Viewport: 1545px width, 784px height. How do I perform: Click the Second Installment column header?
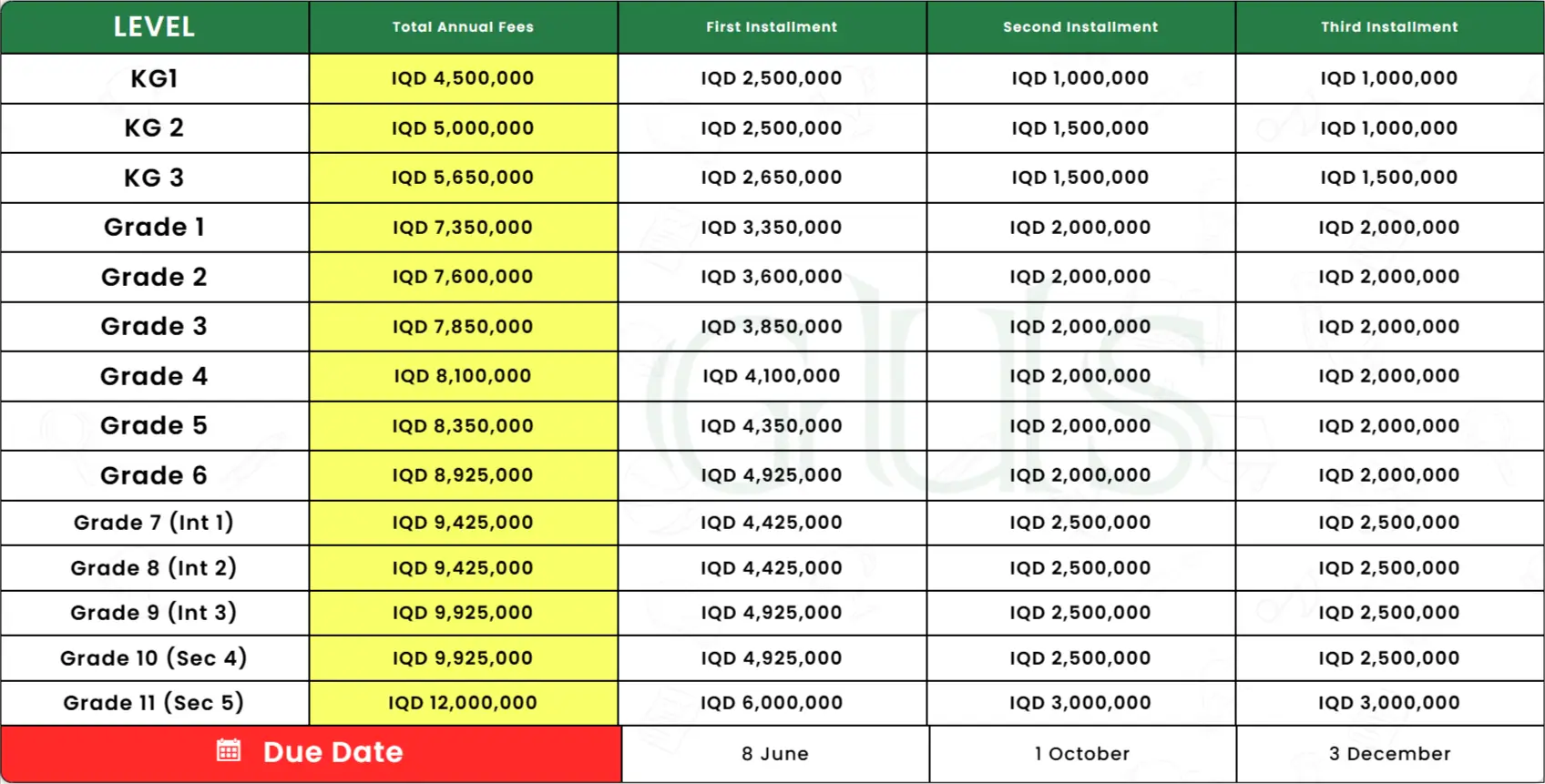click(x=1080, y=27)
